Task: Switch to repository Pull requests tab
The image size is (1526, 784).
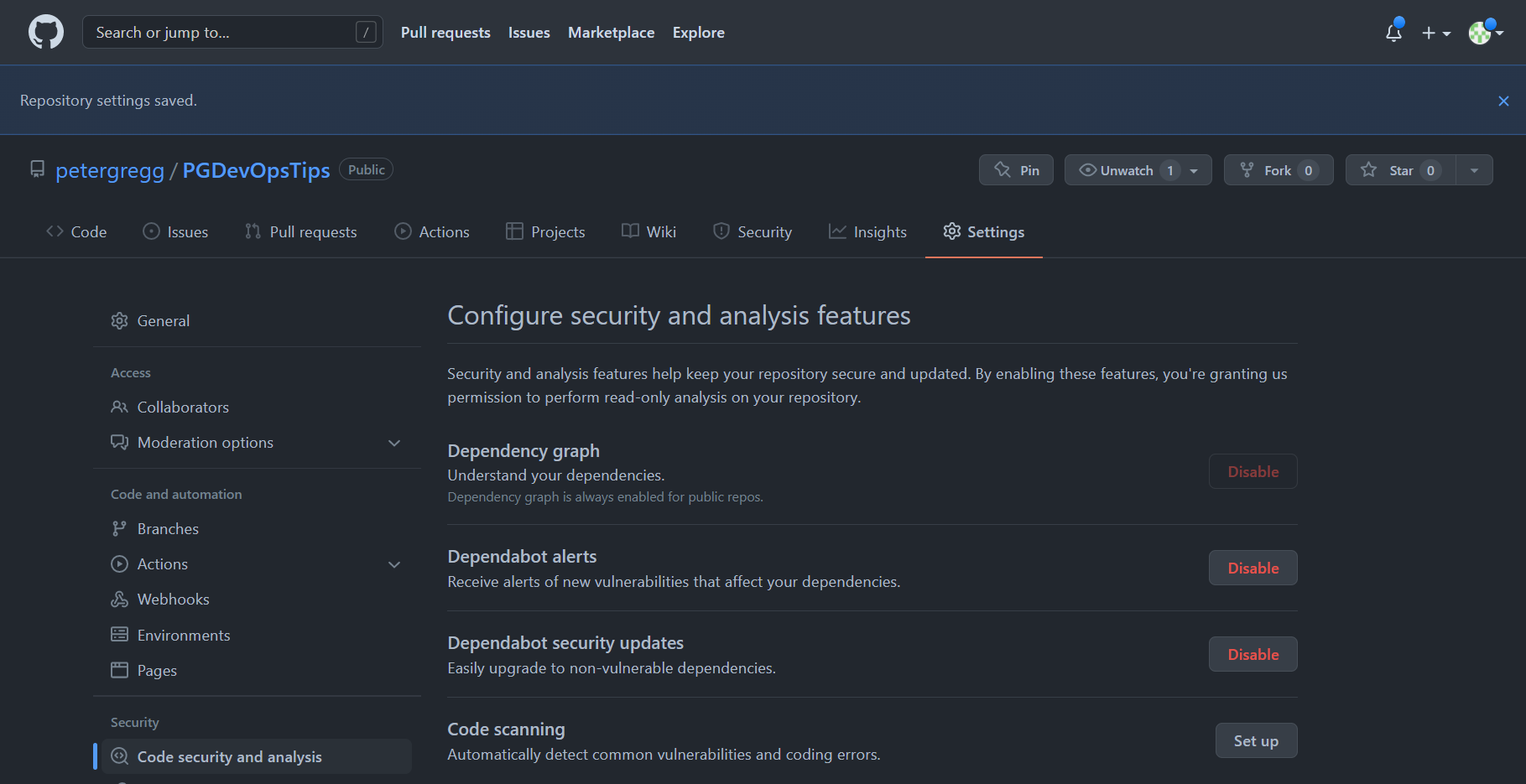Action: tap(300, 232)
